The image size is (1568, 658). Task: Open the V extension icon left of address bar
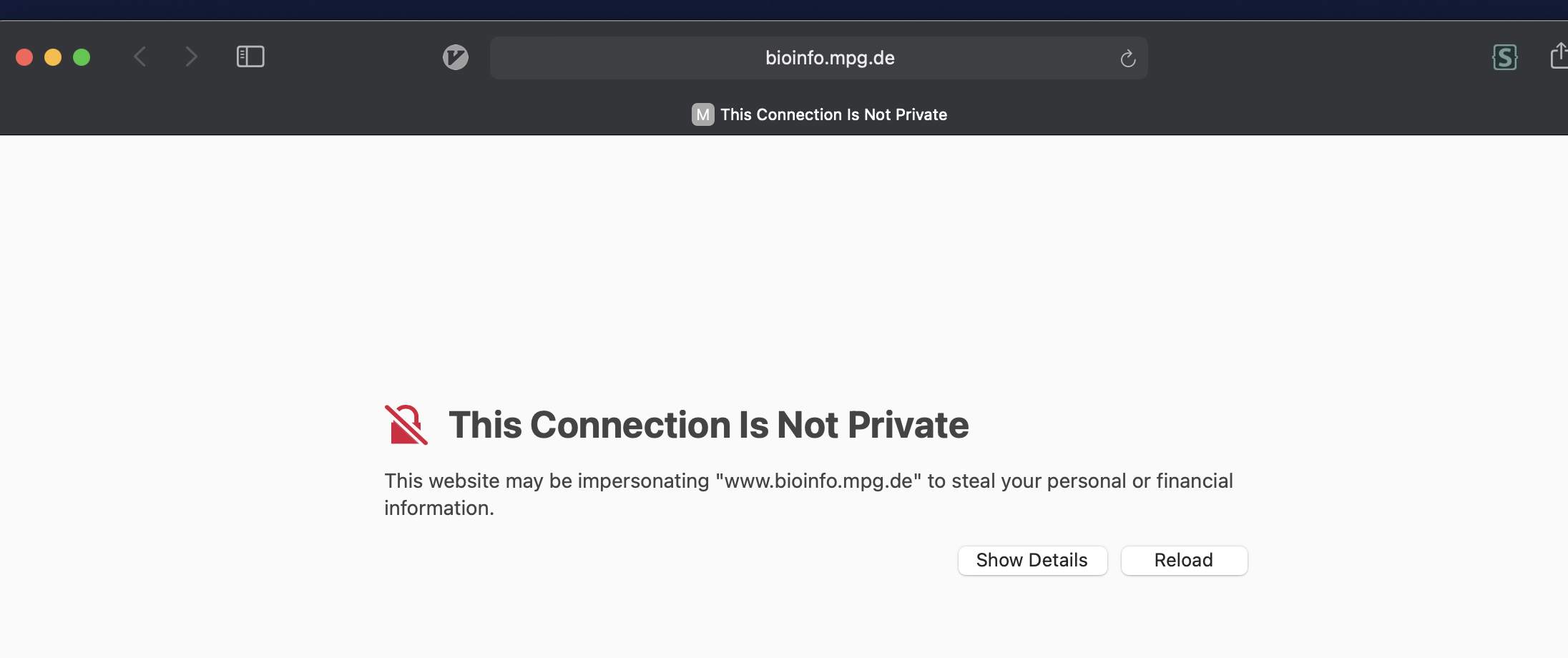(x=456, y=57)
